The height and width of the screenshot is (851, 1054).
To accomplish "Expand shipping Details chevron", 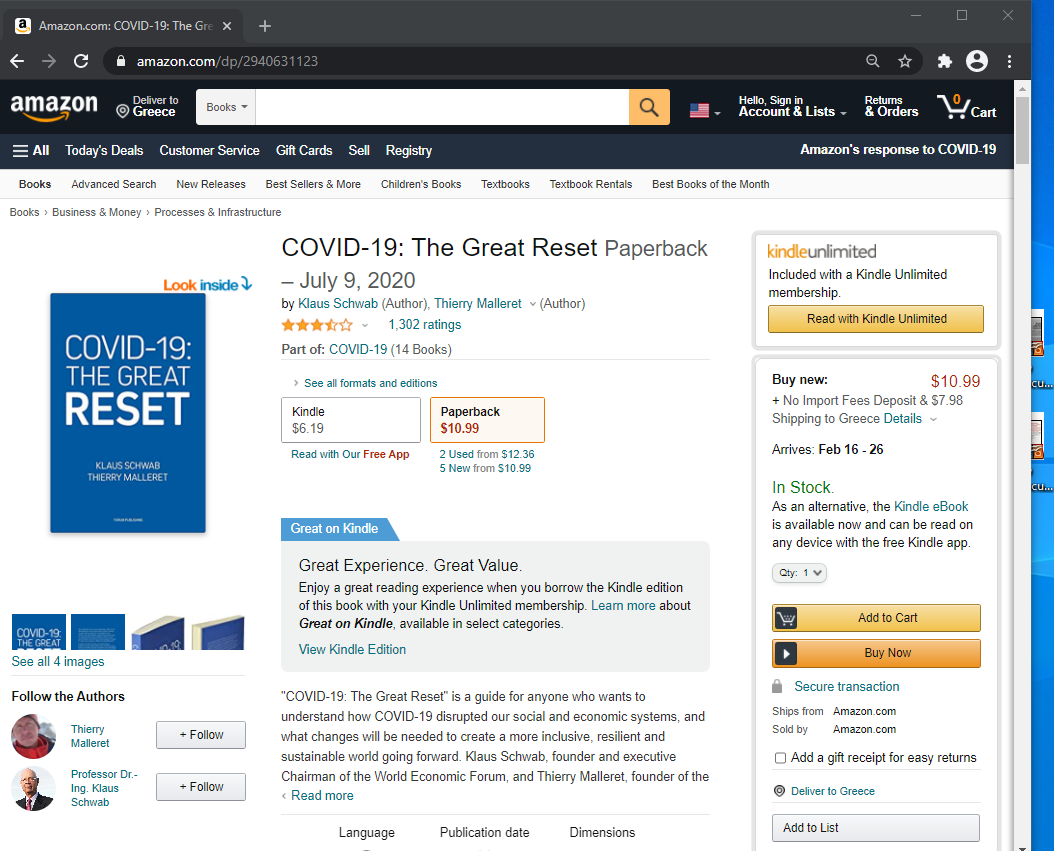I will tap(933, 419).
